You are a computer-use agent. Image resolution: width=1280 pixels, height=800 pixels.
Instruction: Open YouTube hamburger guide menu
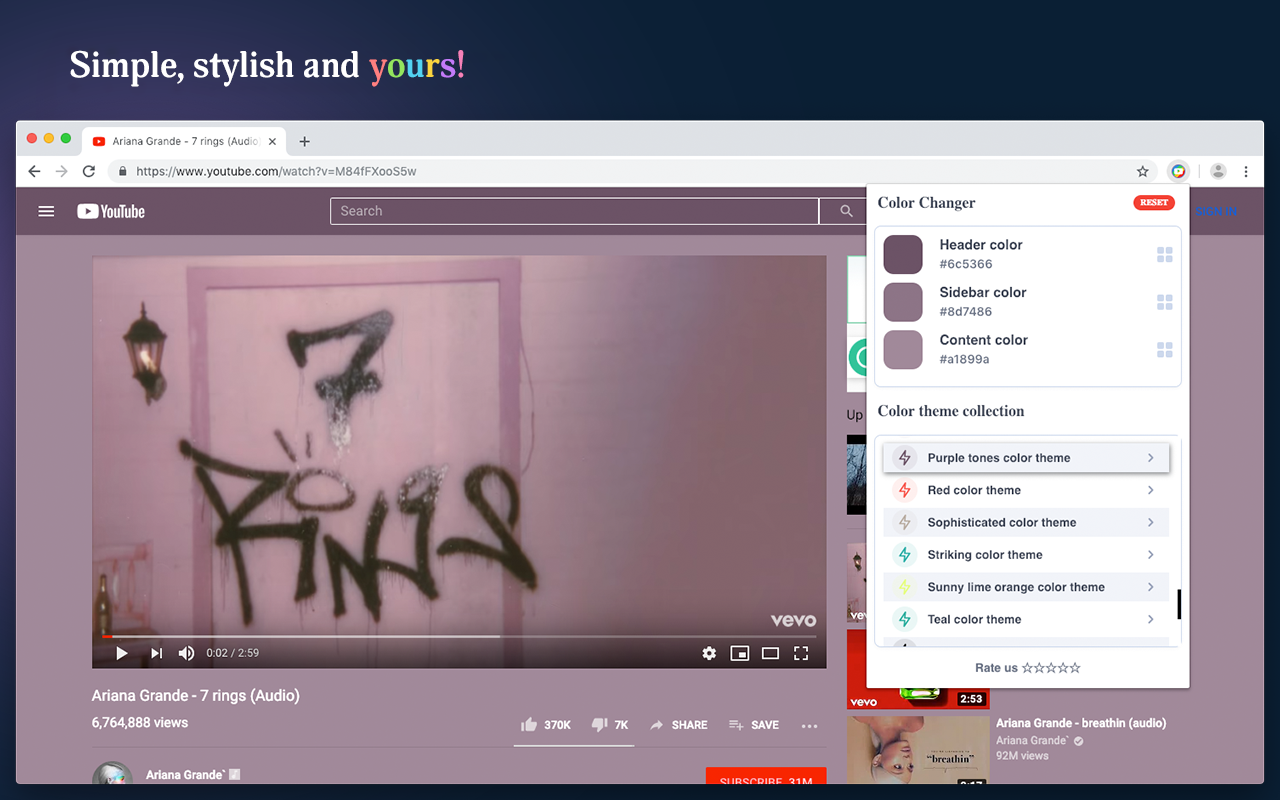pyautogui.click(x=46, y=211)
